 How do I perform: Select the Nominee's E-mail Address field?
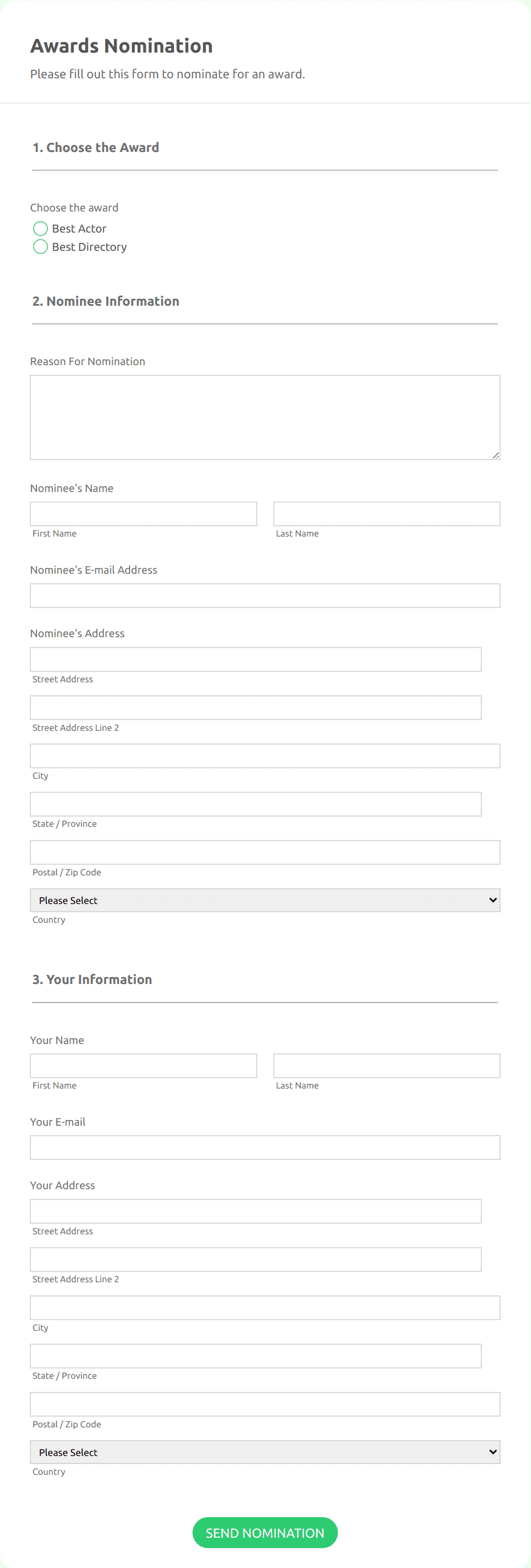pyautogui.click(x=264, y=595)
